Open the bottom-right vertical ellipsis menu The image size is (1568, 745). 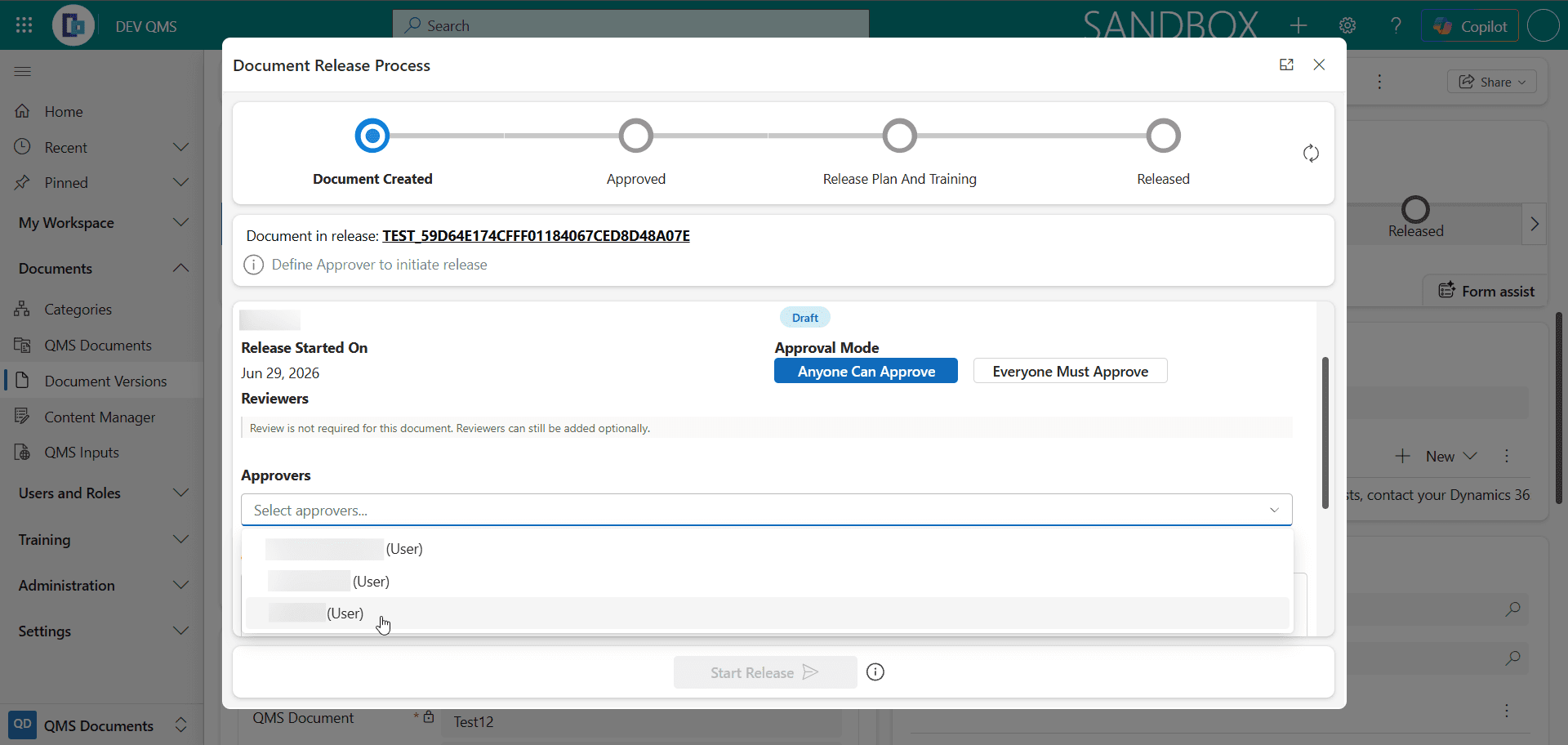pyautogui.click(x=1507, y=711)
